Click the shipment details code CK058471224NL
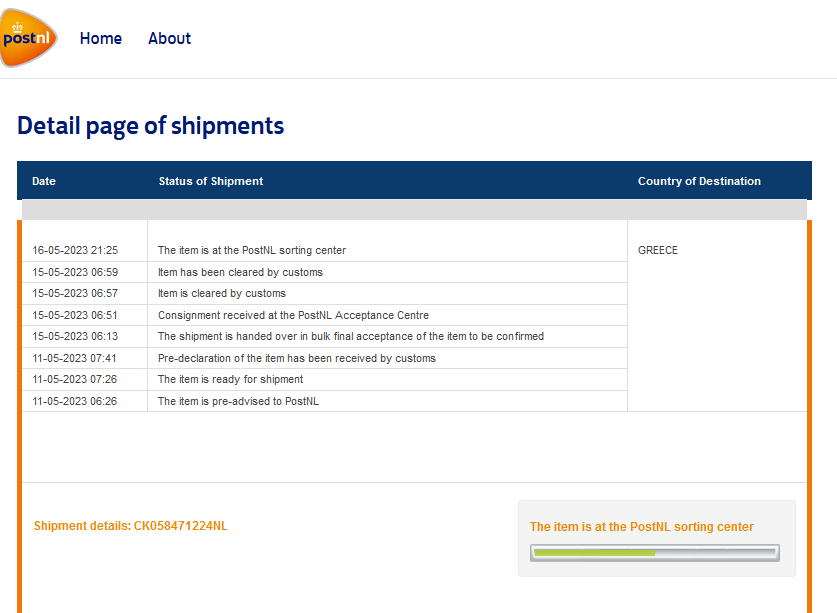 180,526
